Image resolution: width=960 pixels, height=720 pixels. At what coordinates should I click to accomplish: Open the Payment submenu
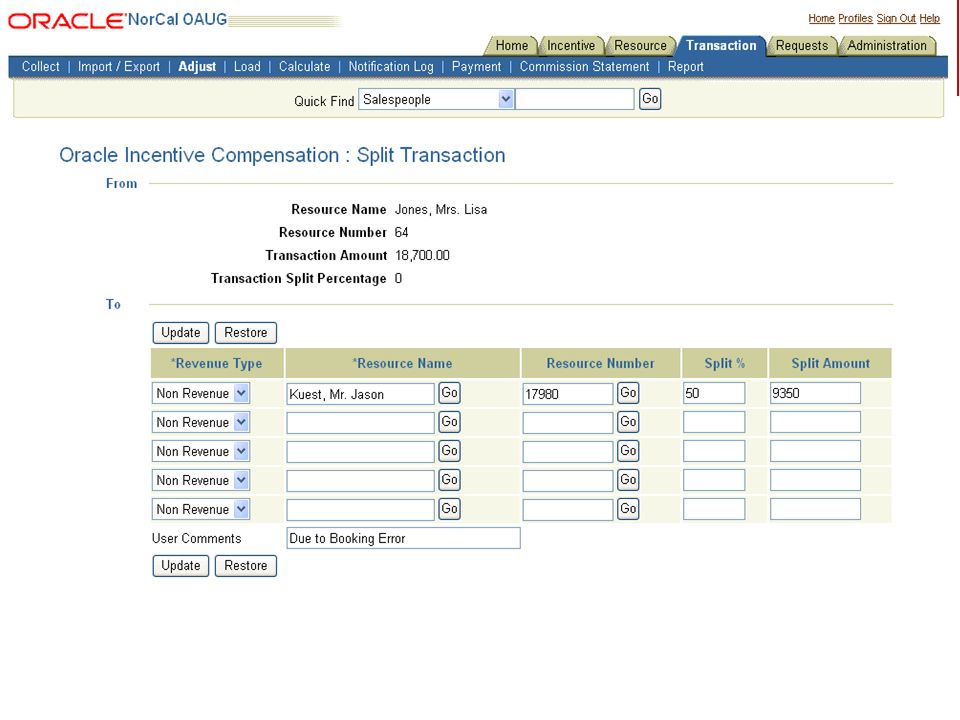point(476,67)
